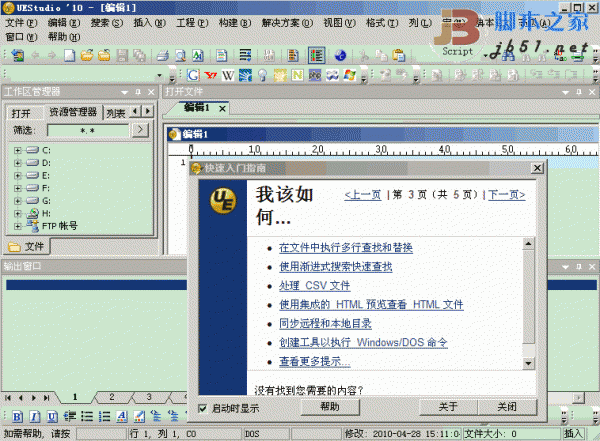600x441 pixels.
Task: Open the 帮助(H) menu
Action: coord(64,37)
